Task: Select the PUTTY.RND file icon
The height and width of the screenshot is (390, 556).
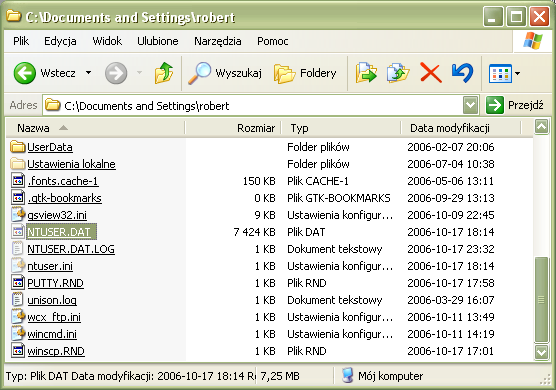Action: point(18,283)
